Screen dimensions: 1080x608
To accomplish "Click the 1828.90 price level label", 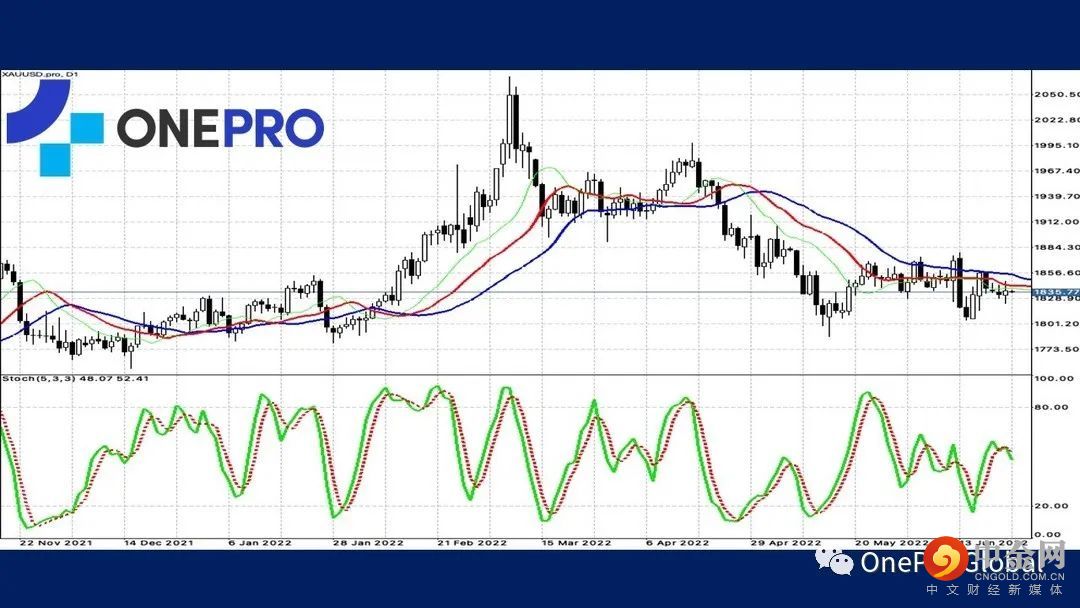I will tap(1057, 299).
